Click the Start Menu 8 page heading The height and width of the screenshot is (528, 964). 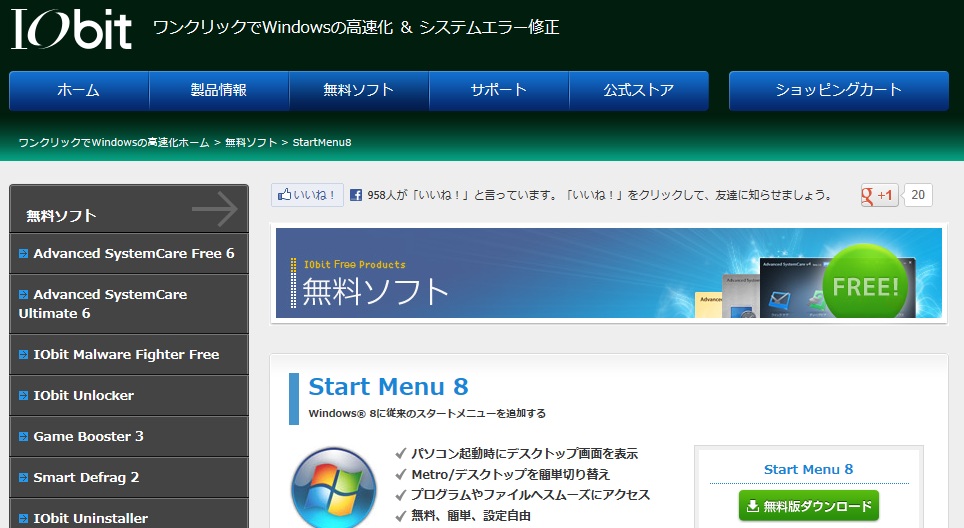pyautogui.click(x=389, y=387)
